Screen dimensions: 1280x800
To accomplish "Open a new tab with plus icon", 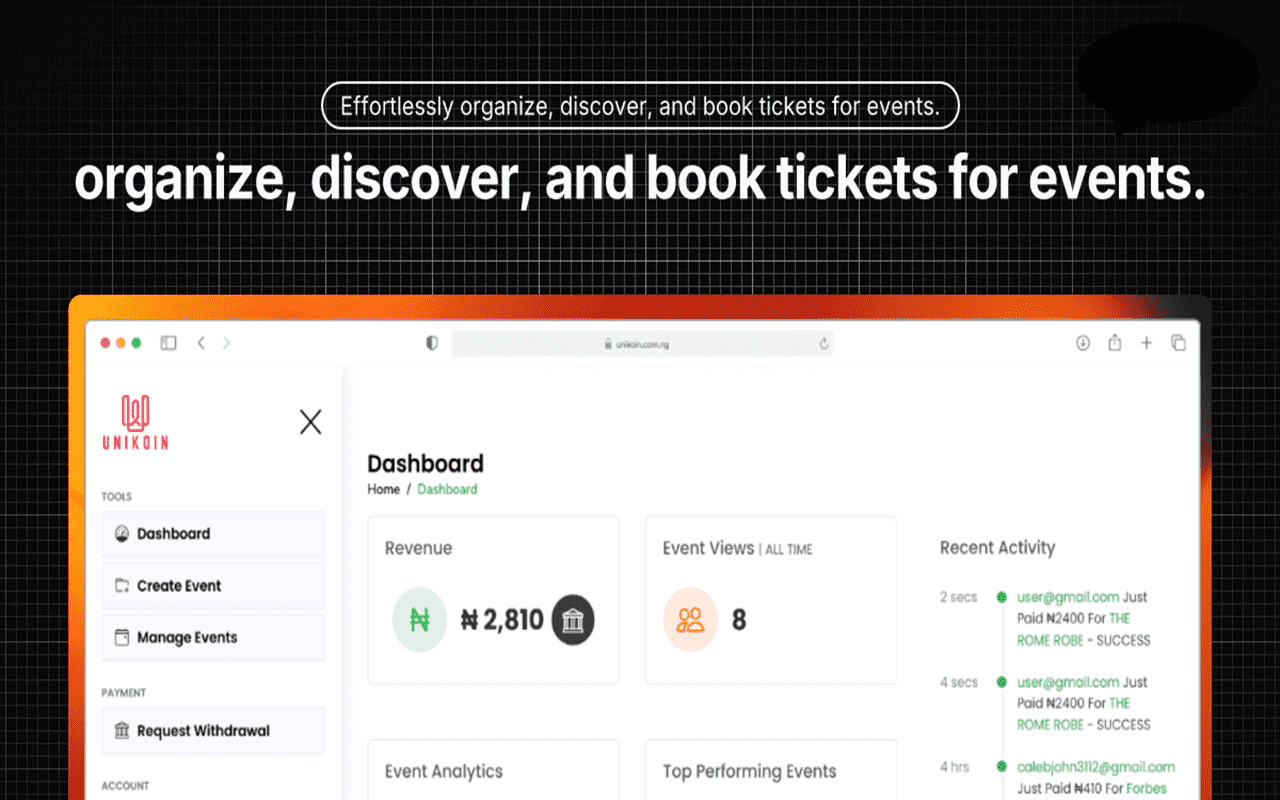I will (1146, 343).
